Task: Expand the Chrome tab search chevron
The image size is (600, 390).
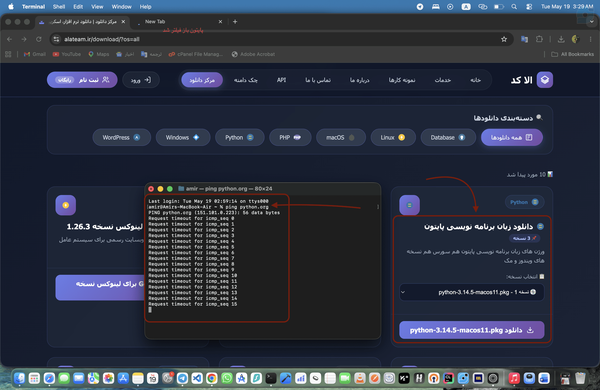Action: (592, 21)
